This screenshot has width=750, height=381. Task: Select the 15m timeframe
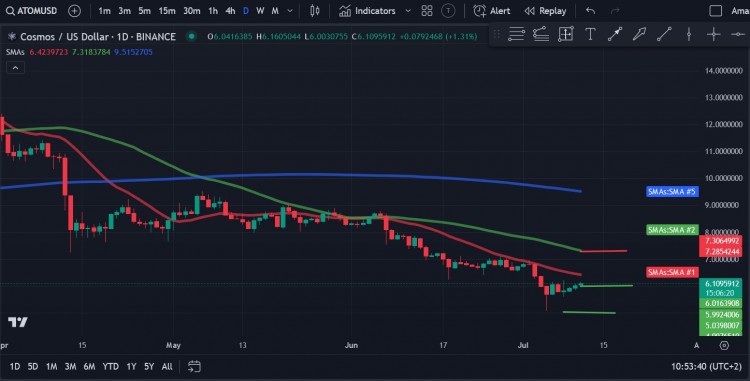point(166,11)
